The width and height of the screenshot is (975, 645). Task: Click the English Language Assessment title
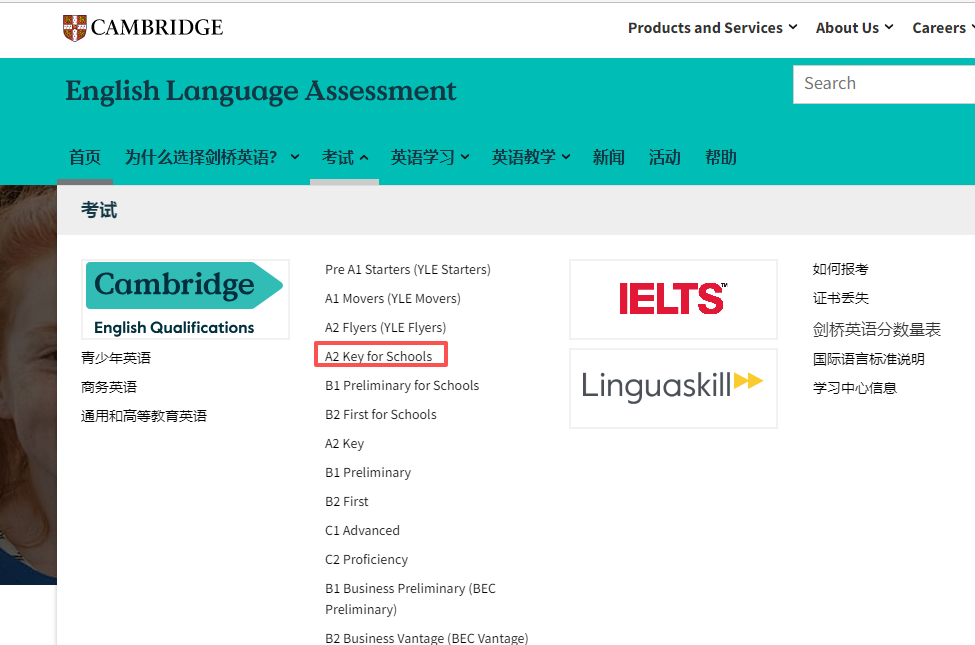click(x=260, y=91)
